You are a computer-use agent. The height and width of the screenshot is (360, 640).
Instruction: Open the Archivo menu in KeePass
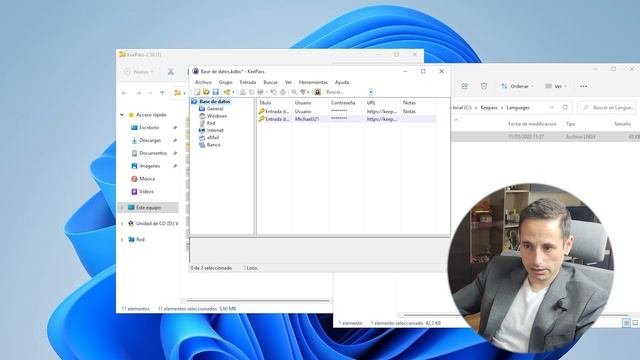click(203, 82)
